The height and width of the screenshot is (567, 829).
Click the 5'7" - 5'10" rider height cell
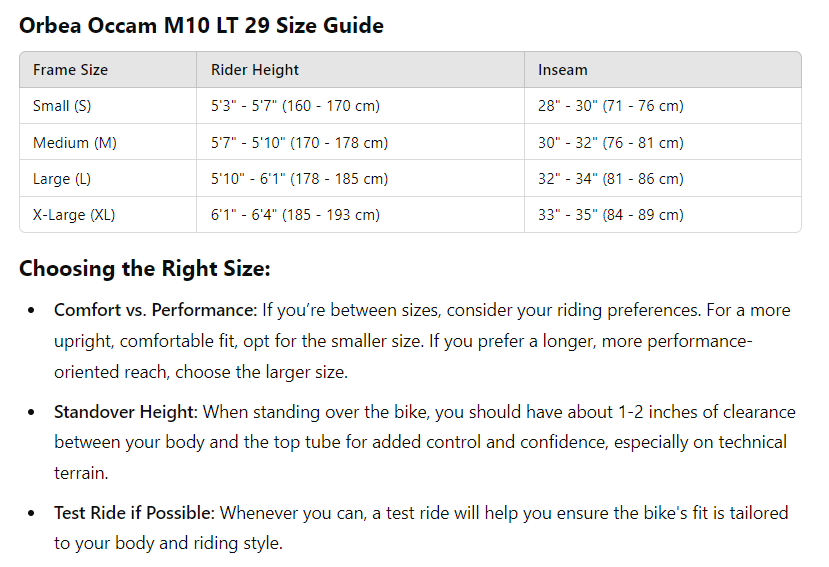[x=299, y=143]
